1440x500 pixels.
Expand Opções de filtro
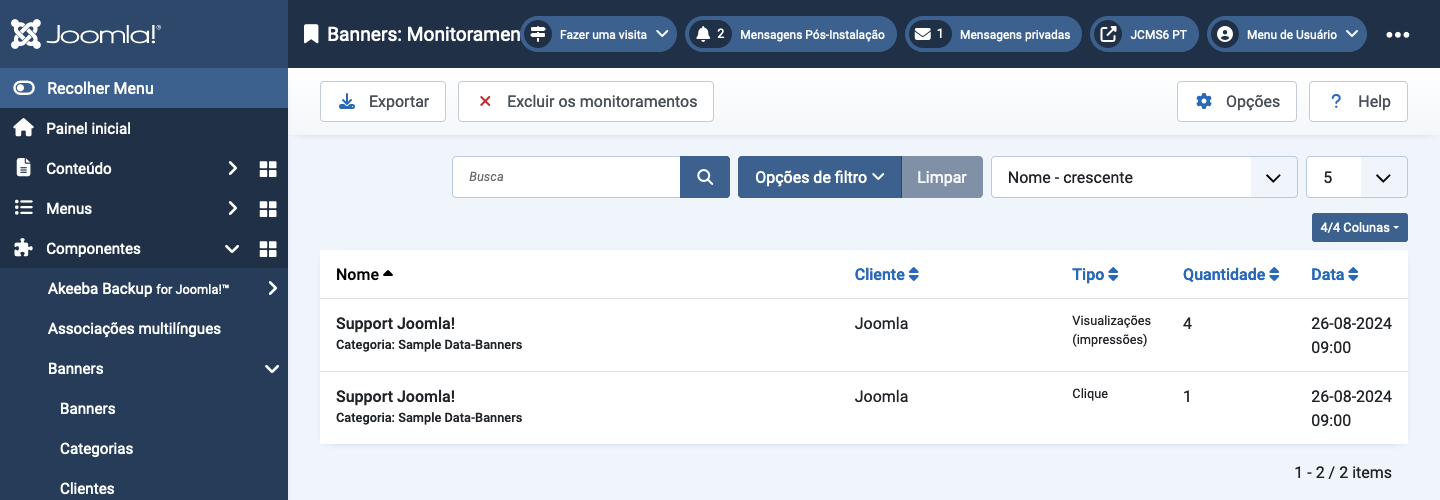click(x=820, y=177)
